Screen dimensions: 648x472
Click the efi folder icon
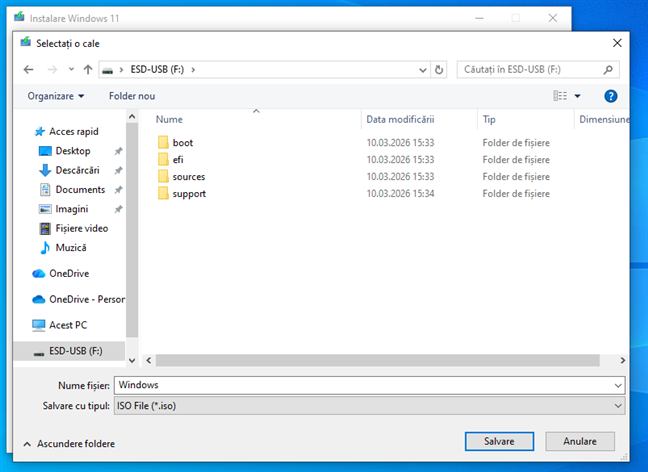point(163,160)
